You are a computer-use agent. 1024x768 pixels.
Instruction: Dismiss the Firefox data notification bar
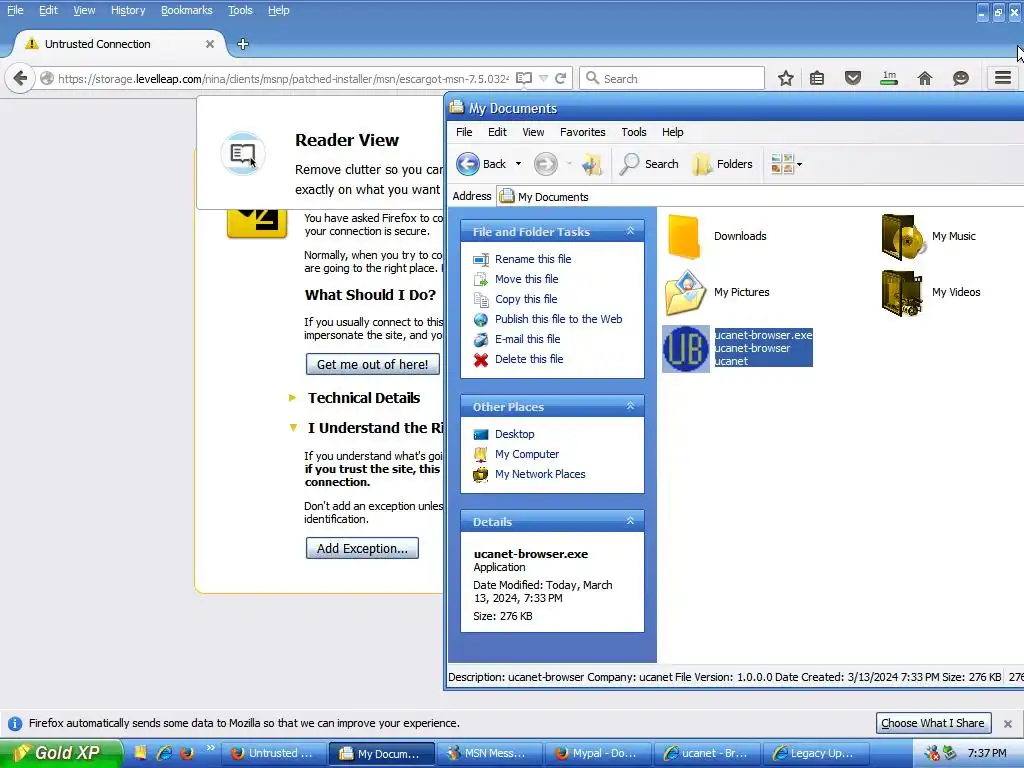pyautogui.click(x=1008, y=724)
